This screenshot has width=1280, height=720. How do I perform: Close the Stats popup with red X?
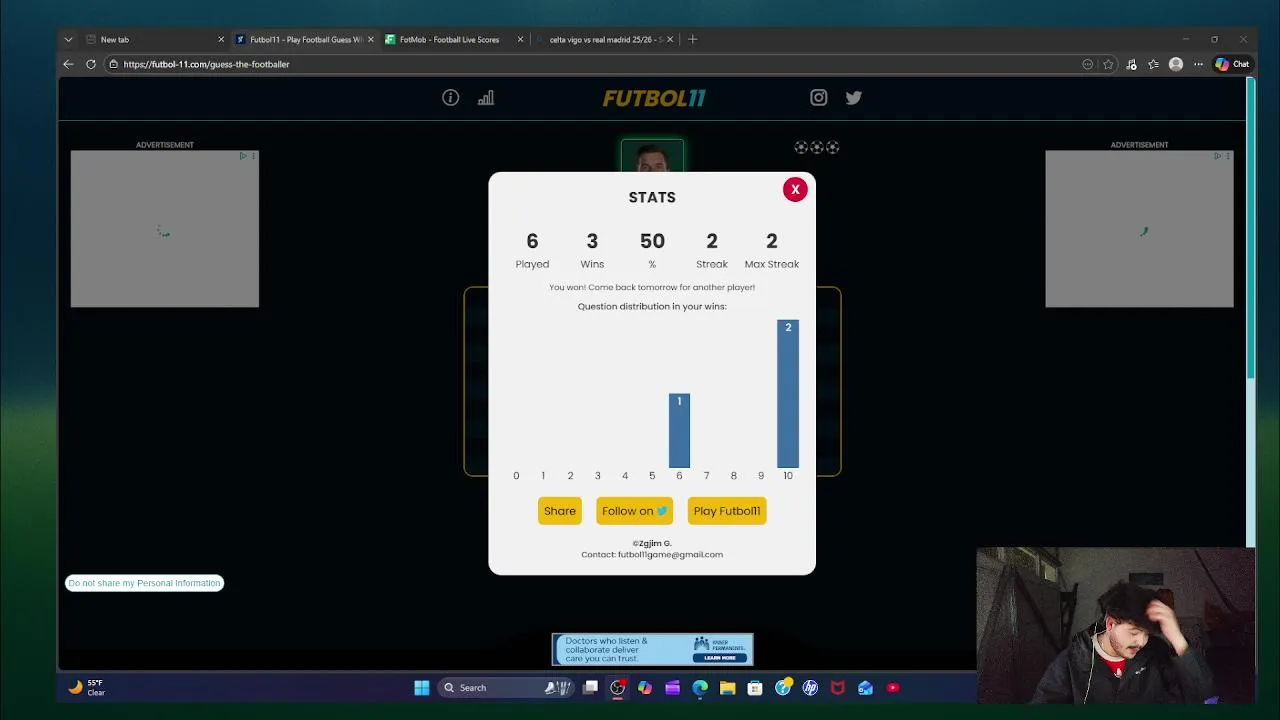(x=795, y=189)
